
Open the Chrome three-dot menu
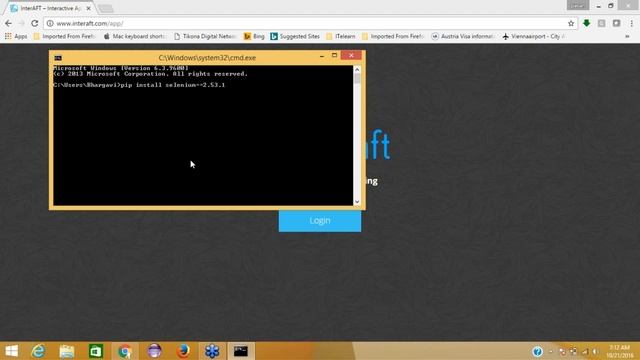tap(631, 23)
